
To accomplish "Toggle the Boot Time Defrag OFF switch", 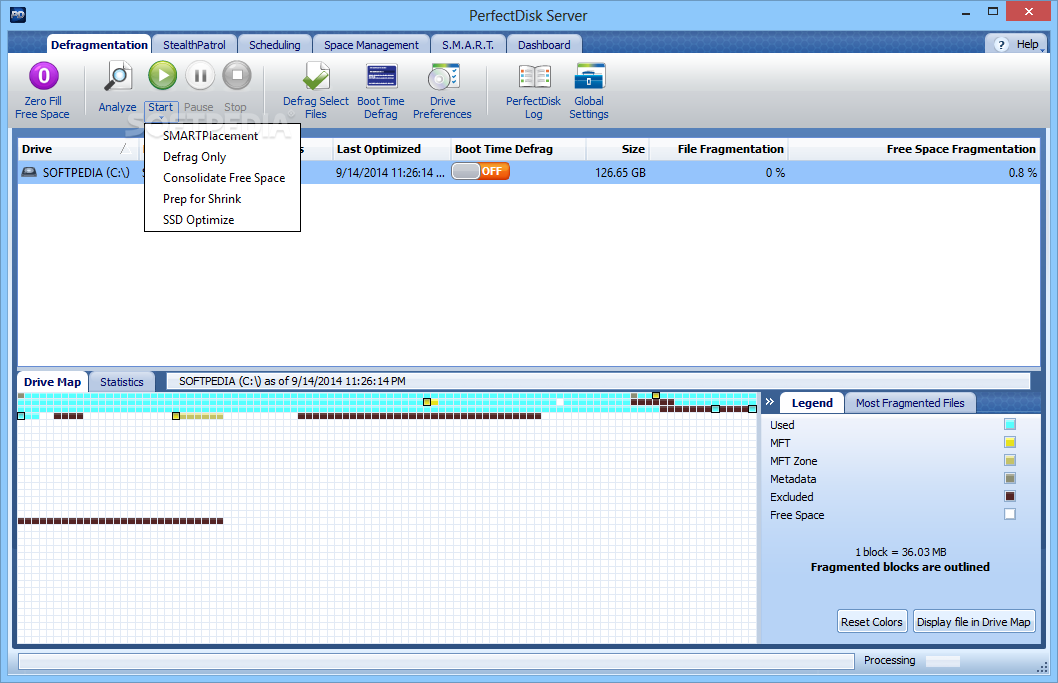I will 480,171.
